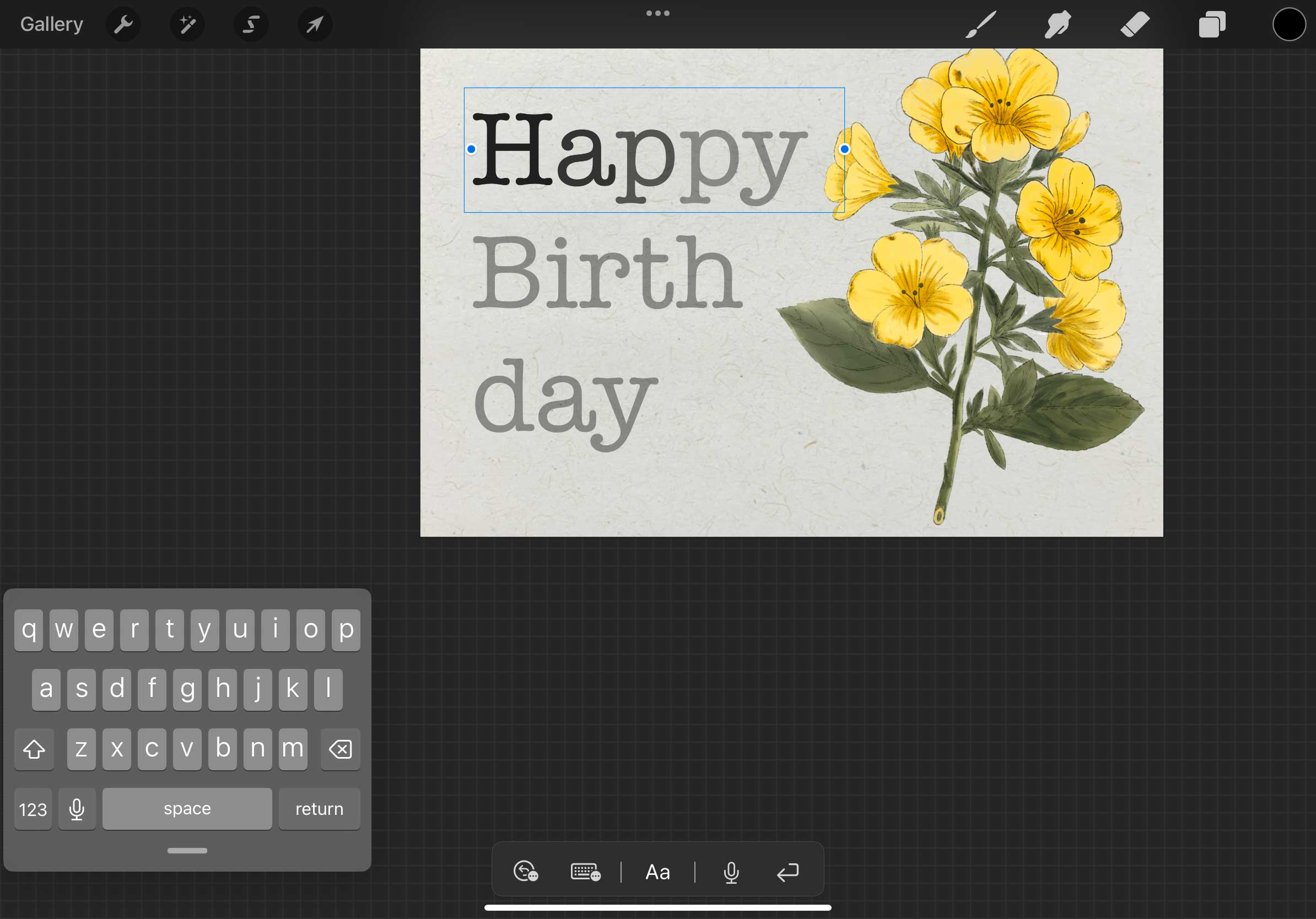Open the Layers panel
Screen dimensions: 1316x919
[x=1212, y=25]
